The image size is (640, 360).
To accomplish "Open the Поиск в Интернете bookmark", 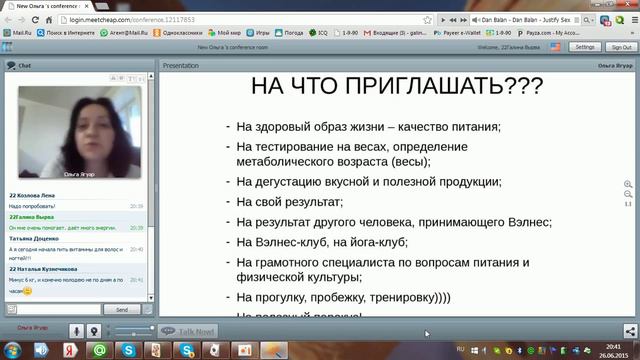I will 65,33.
